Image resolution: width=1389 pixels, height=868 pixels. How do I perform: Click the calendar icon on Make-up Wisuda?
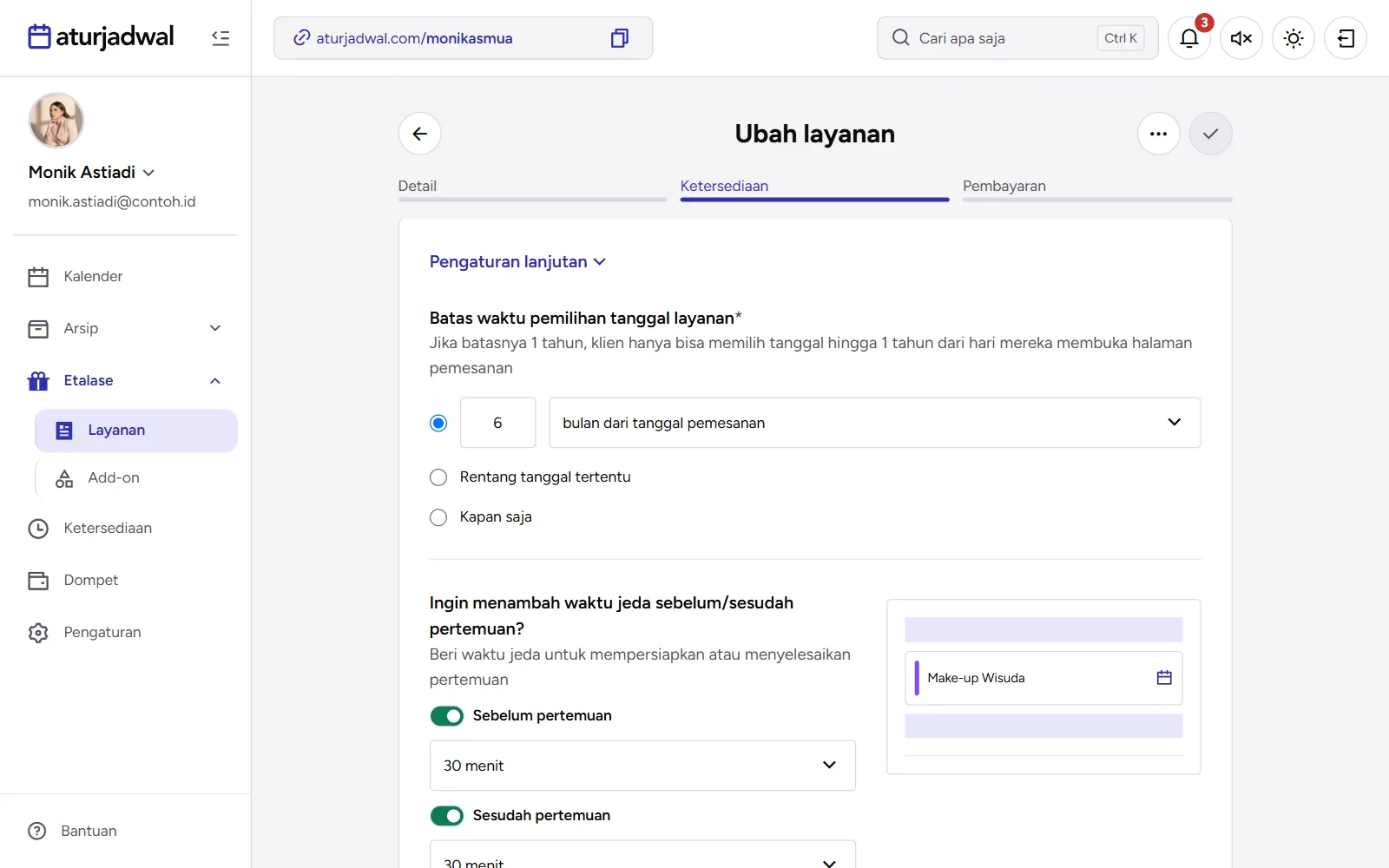click(x=1164, y=678)
